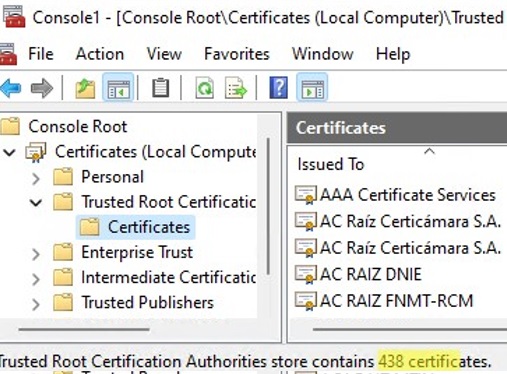Click the AC RAIZ FNMT-RCM certificate icon
Image resolution: width=507 pixels, height=374 pixels.
pyautogui.click(x=305, y=301)
